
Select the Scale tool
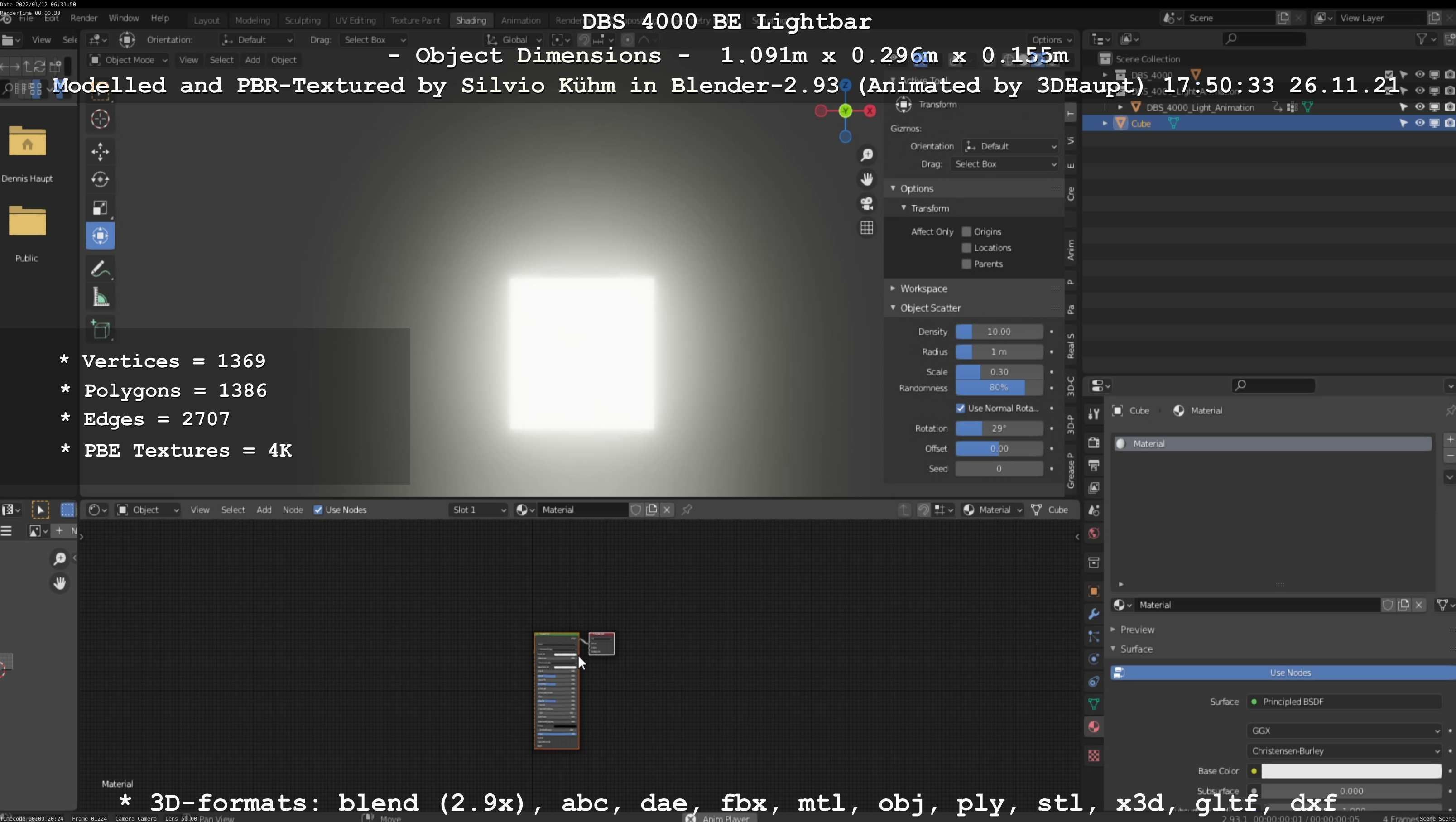tap(100, 207)
